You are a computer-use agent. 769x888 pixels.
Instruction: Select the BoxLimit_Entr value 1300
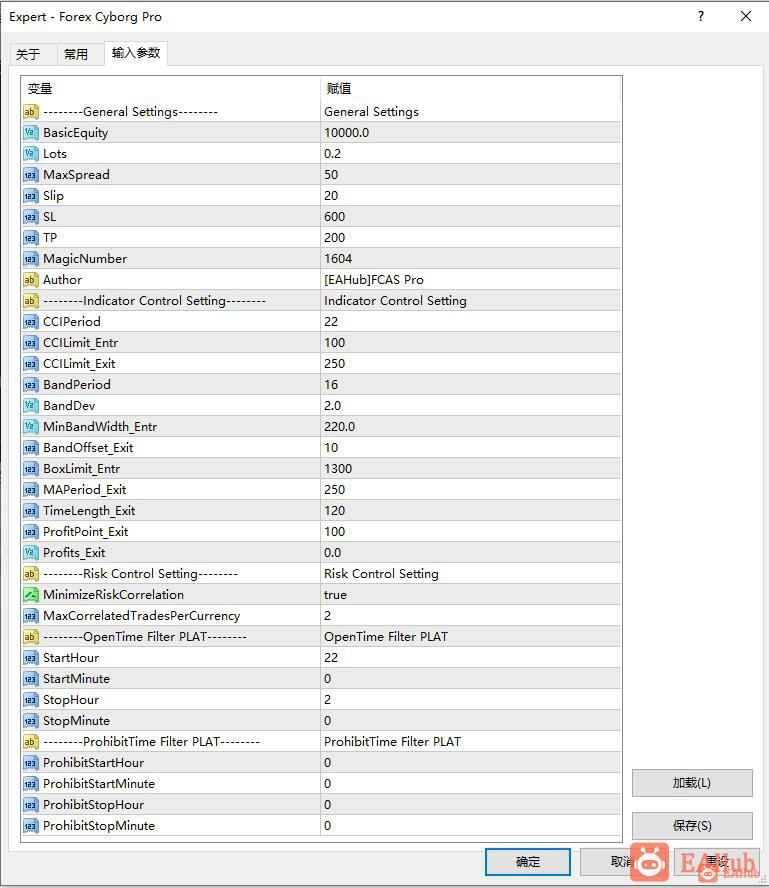pyautogui.click(x=338, y=468)
